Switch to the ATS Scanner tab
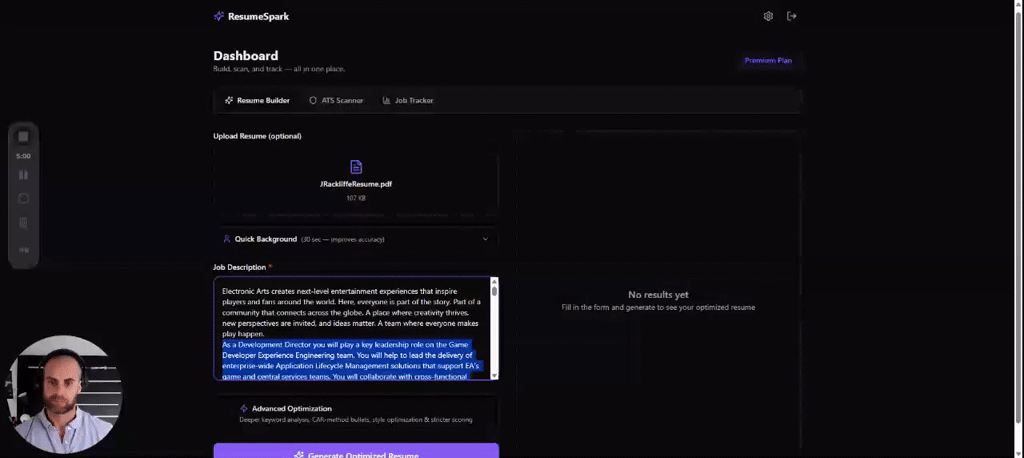The image size is (1024, 458). pyautogui.click(x=336, y=101)
